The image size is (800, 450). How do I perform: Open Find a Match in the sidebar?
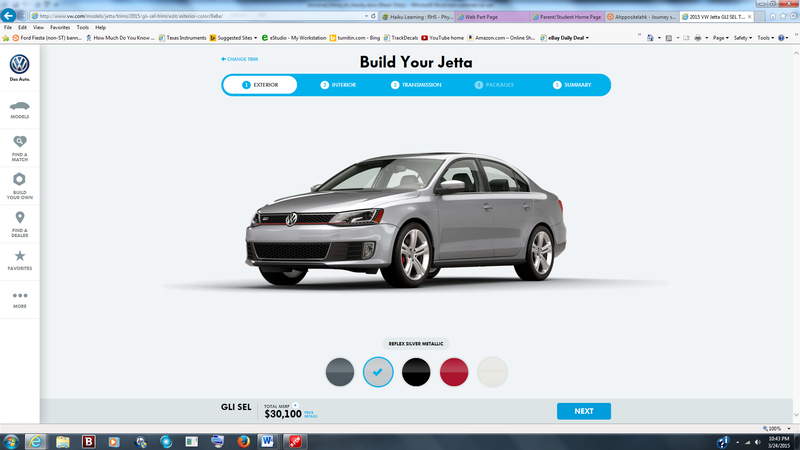(x=19, y=148)
